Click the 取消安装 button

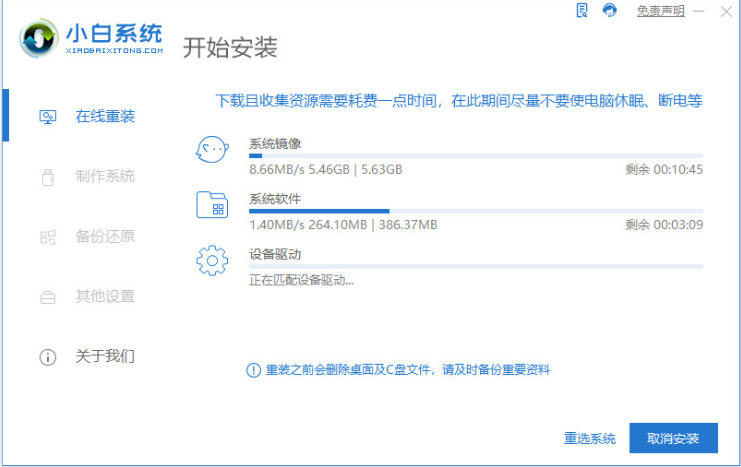(673, 438)
